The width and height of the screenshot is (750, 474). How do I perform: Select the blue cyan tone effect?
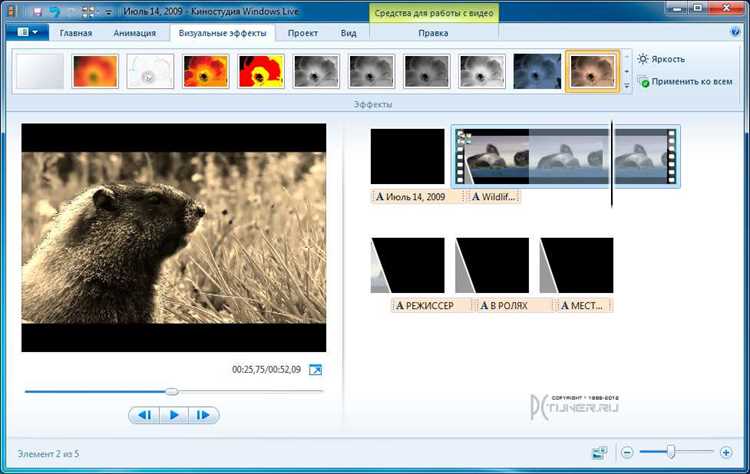[x=537, y=71]
